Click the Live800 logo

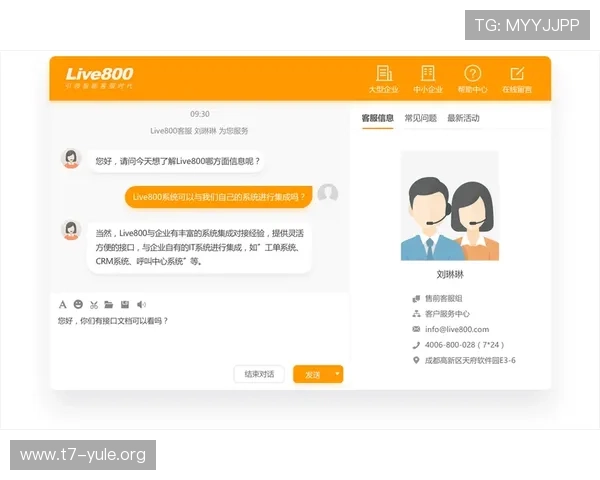(99, 78)
